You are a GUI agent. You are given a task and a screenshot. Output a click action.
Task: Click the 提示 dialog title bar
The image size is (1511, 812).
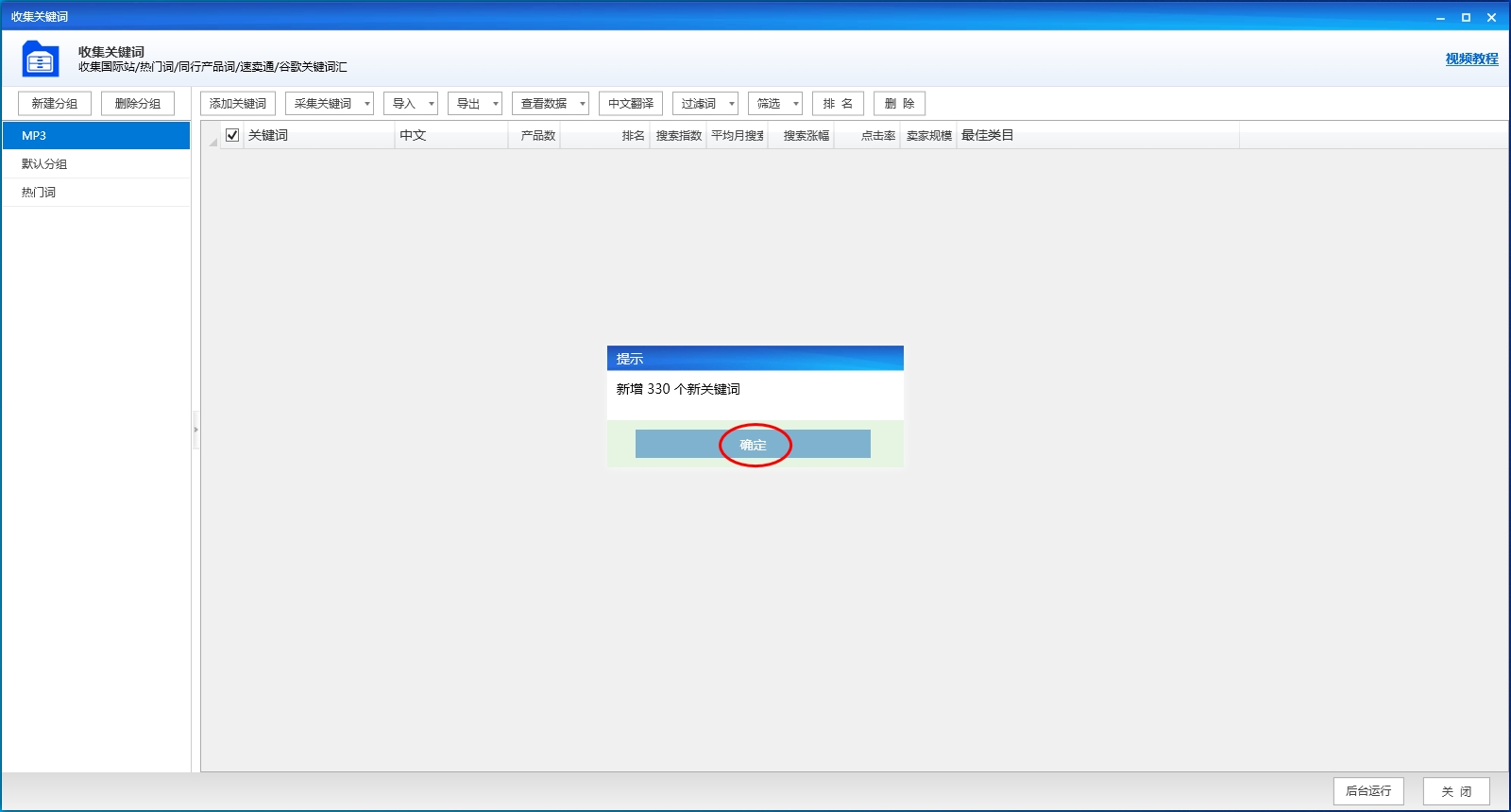(x=755, y=358)
